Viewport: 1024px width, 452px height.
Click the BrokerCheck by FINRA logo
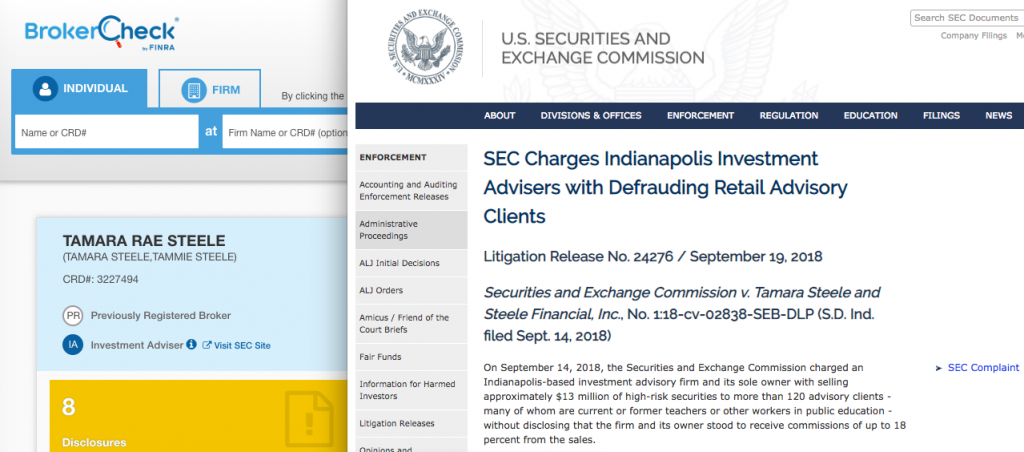(101, 33)
